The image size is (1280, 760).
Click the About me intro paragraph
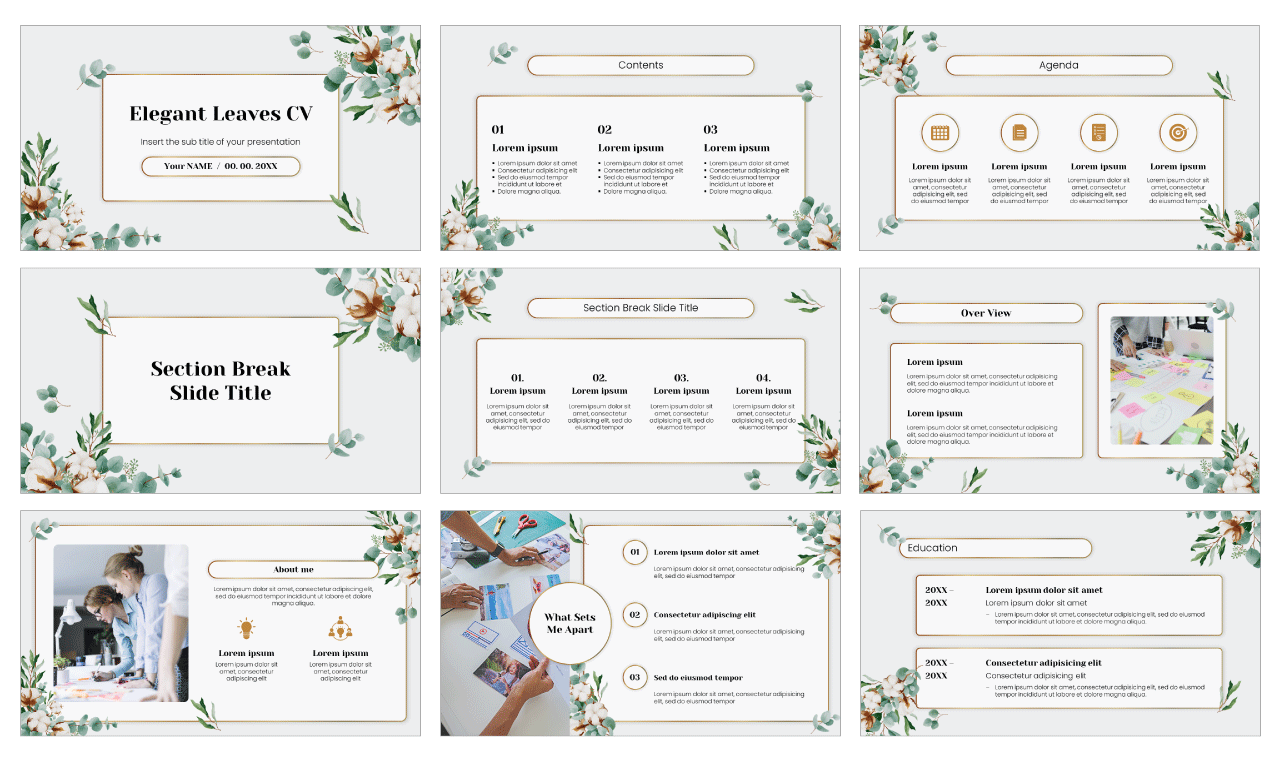[x=294, y=596]
